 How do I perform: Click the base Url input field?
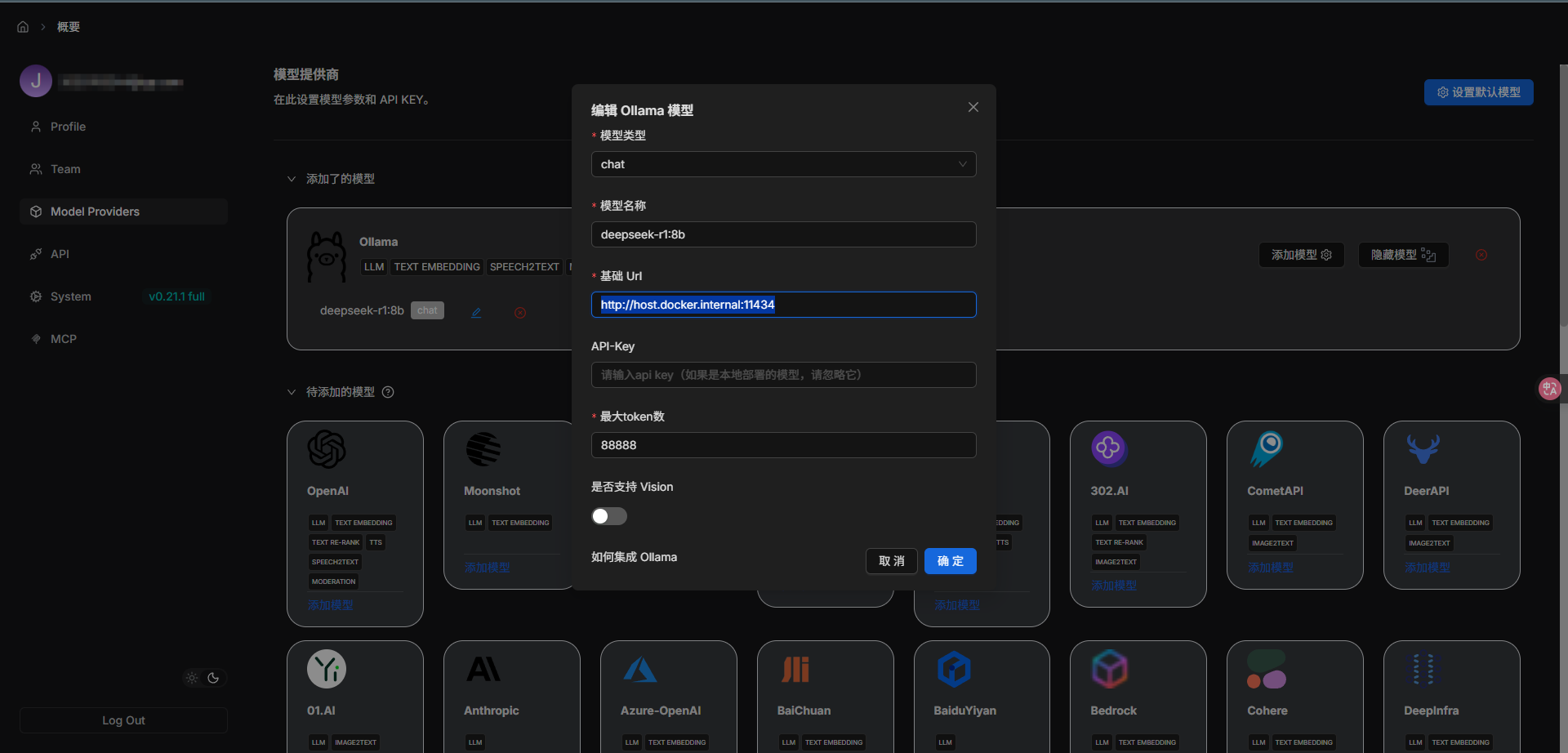(783, 305)
